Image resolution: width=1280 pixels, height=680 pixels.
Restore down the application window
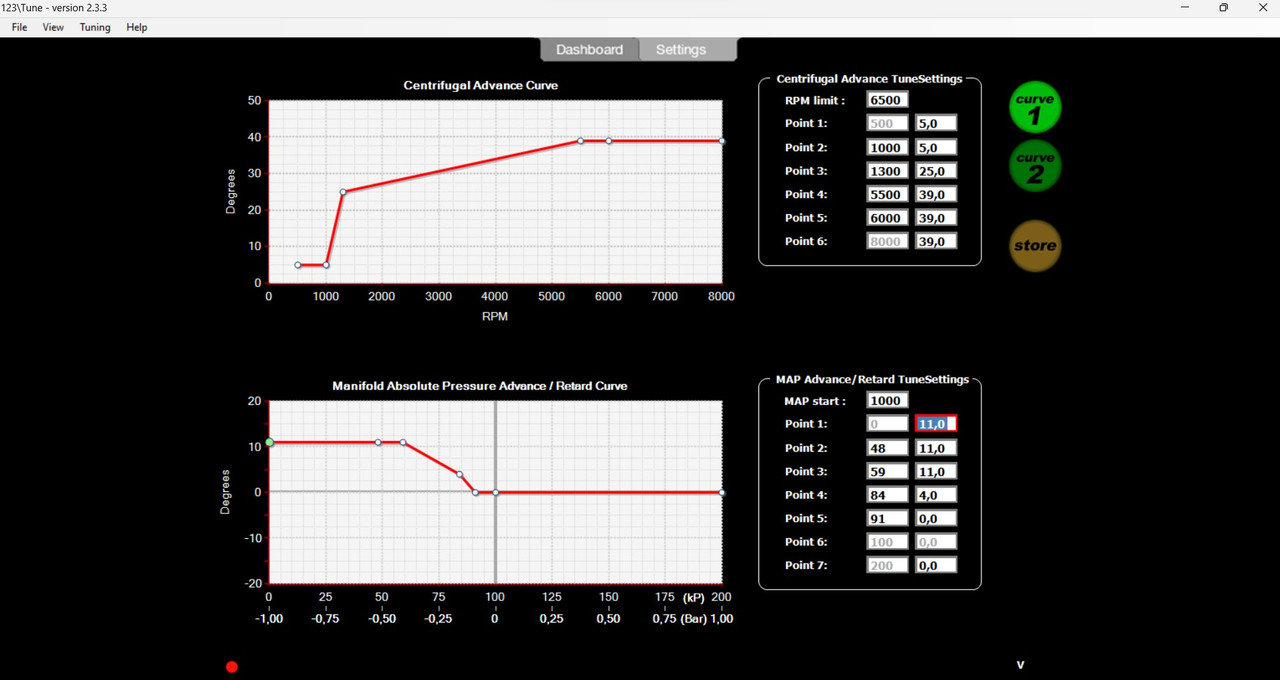tap(1223, 8)
